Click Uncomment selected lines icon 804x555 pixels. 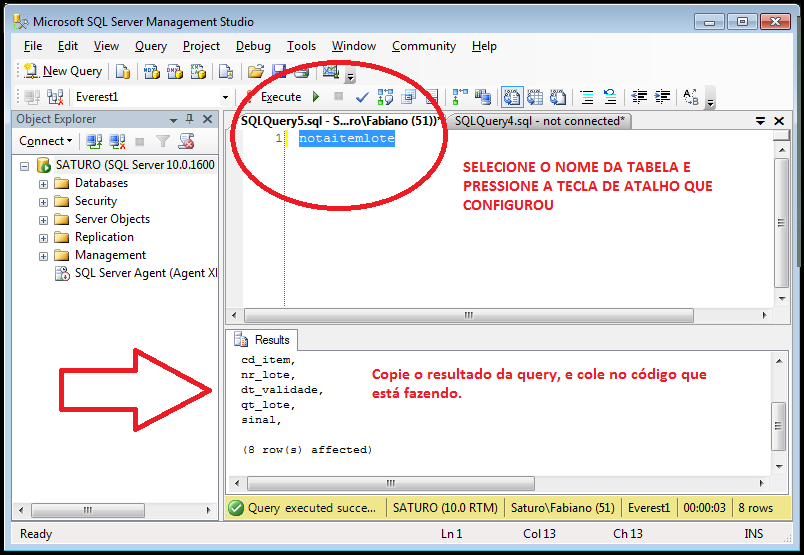[610, 96]
